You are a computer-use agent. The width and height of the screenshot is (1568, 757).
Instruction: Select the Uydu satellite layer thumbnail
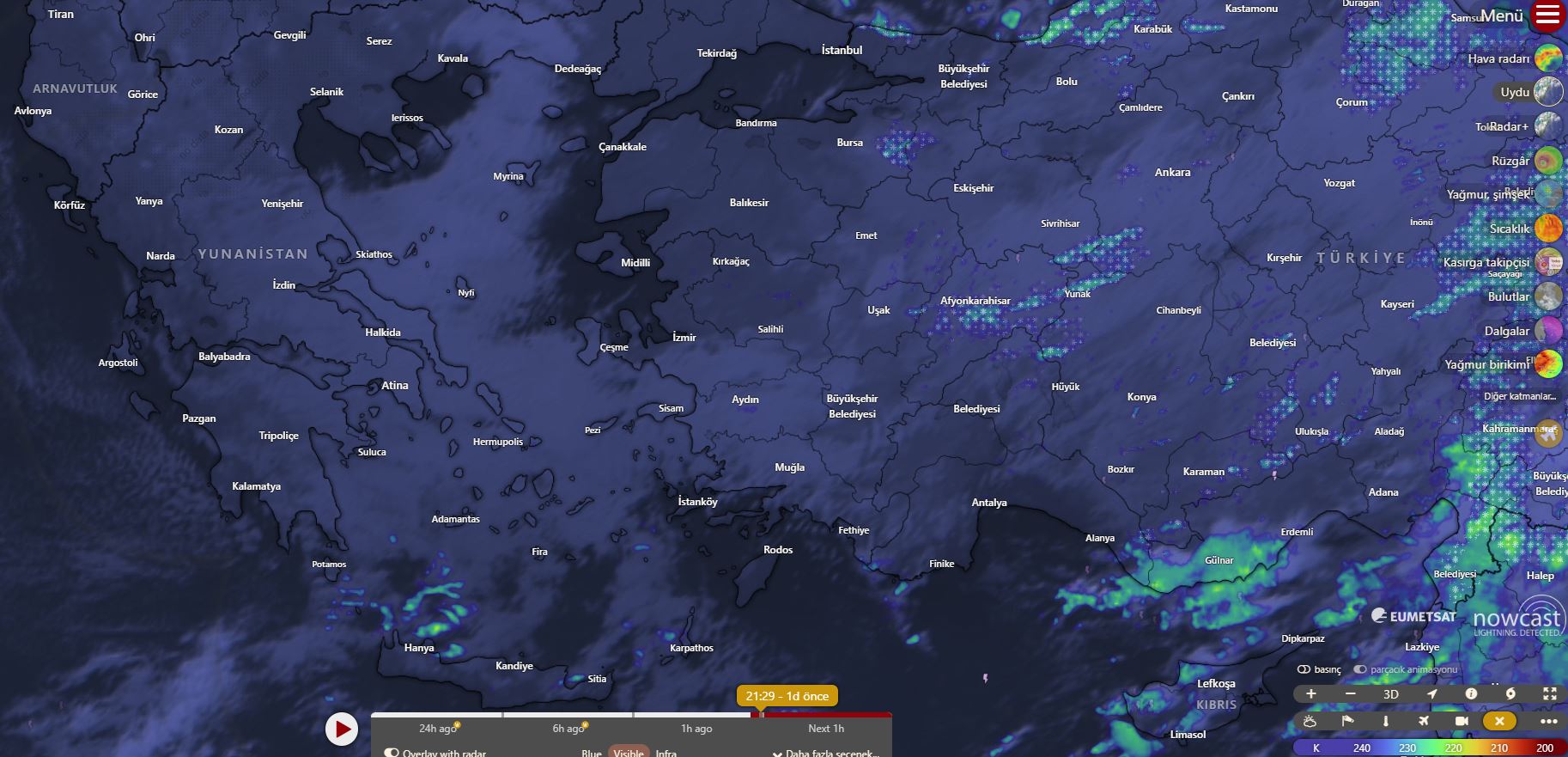pos(1548,92)
